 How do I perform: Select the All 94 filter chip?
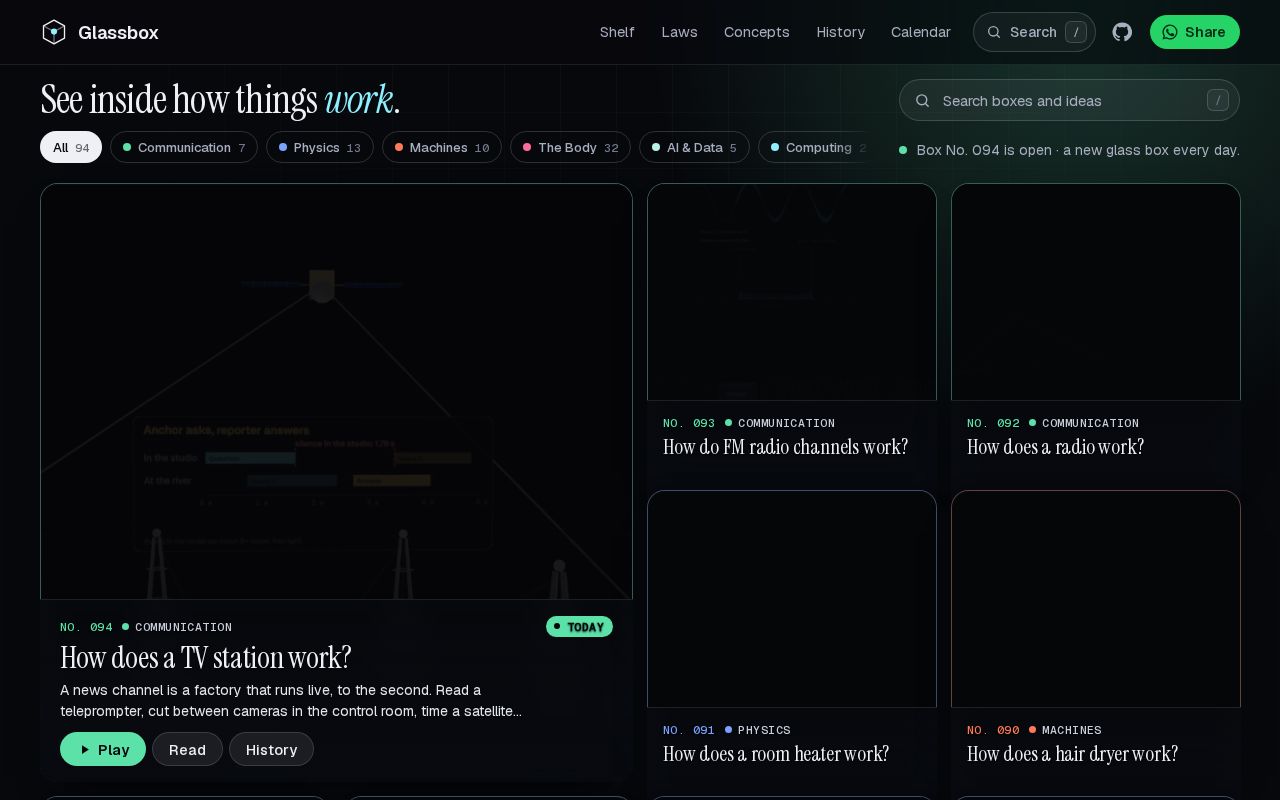point(71,147)
